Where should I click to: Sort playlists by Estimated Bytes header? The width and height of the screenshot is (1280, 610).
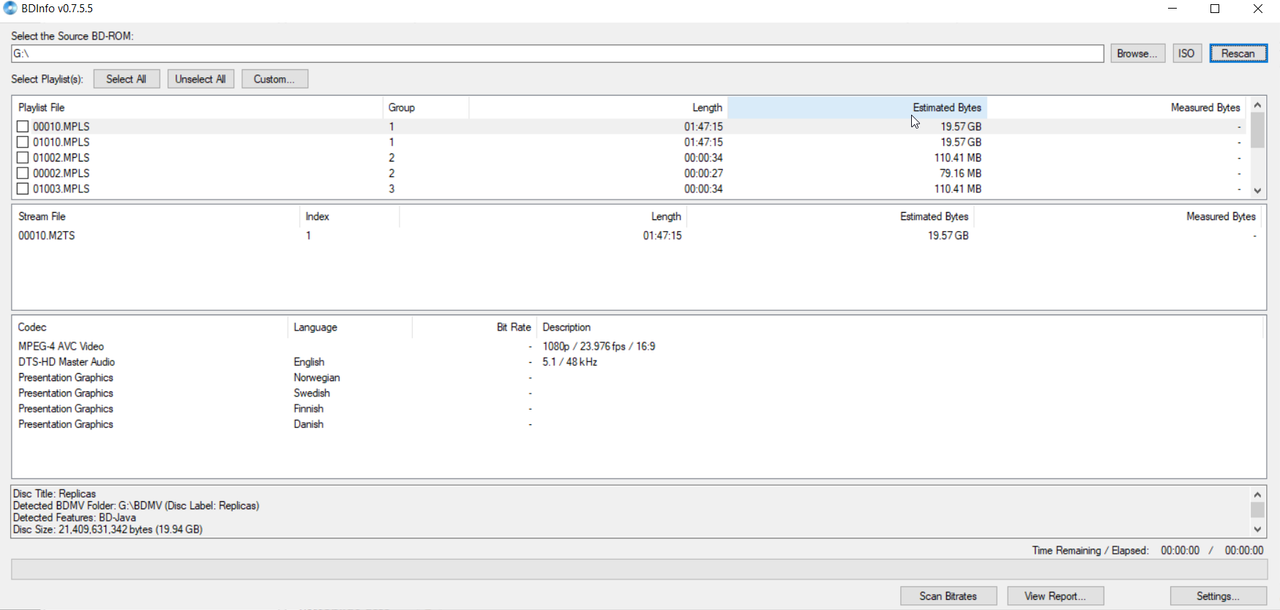click(857, 107)
